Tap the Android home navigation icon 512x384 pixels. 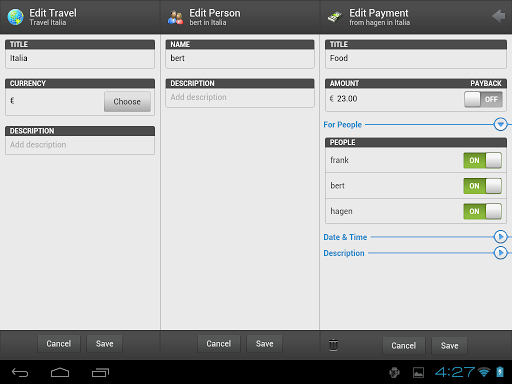tap(60, 372)
